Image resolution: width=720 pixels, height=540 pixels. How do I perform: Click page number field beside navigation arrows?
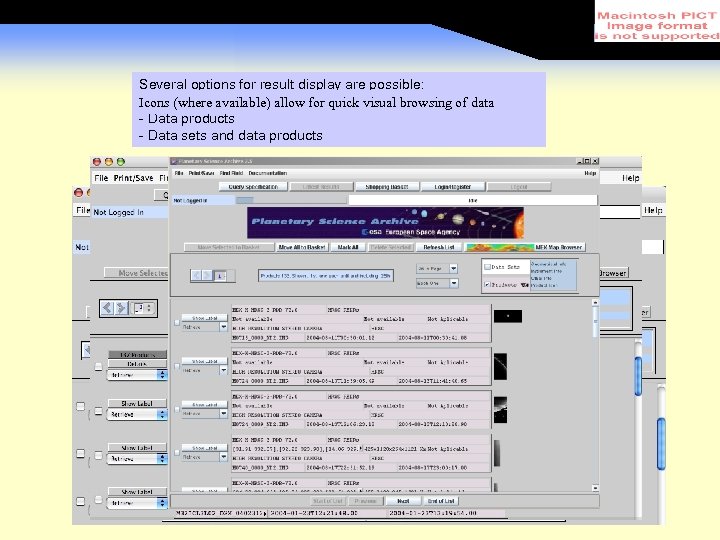click(221, 276)
